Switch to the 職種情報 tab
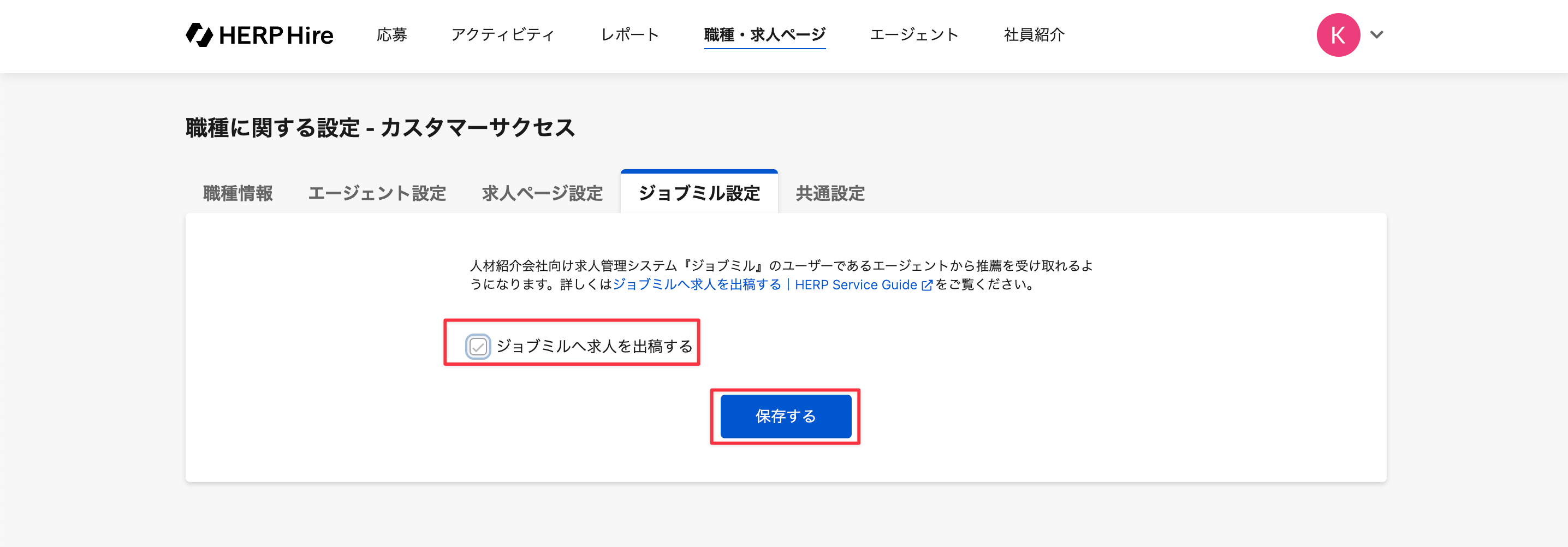1568x547 pixels. pos(237,193)
